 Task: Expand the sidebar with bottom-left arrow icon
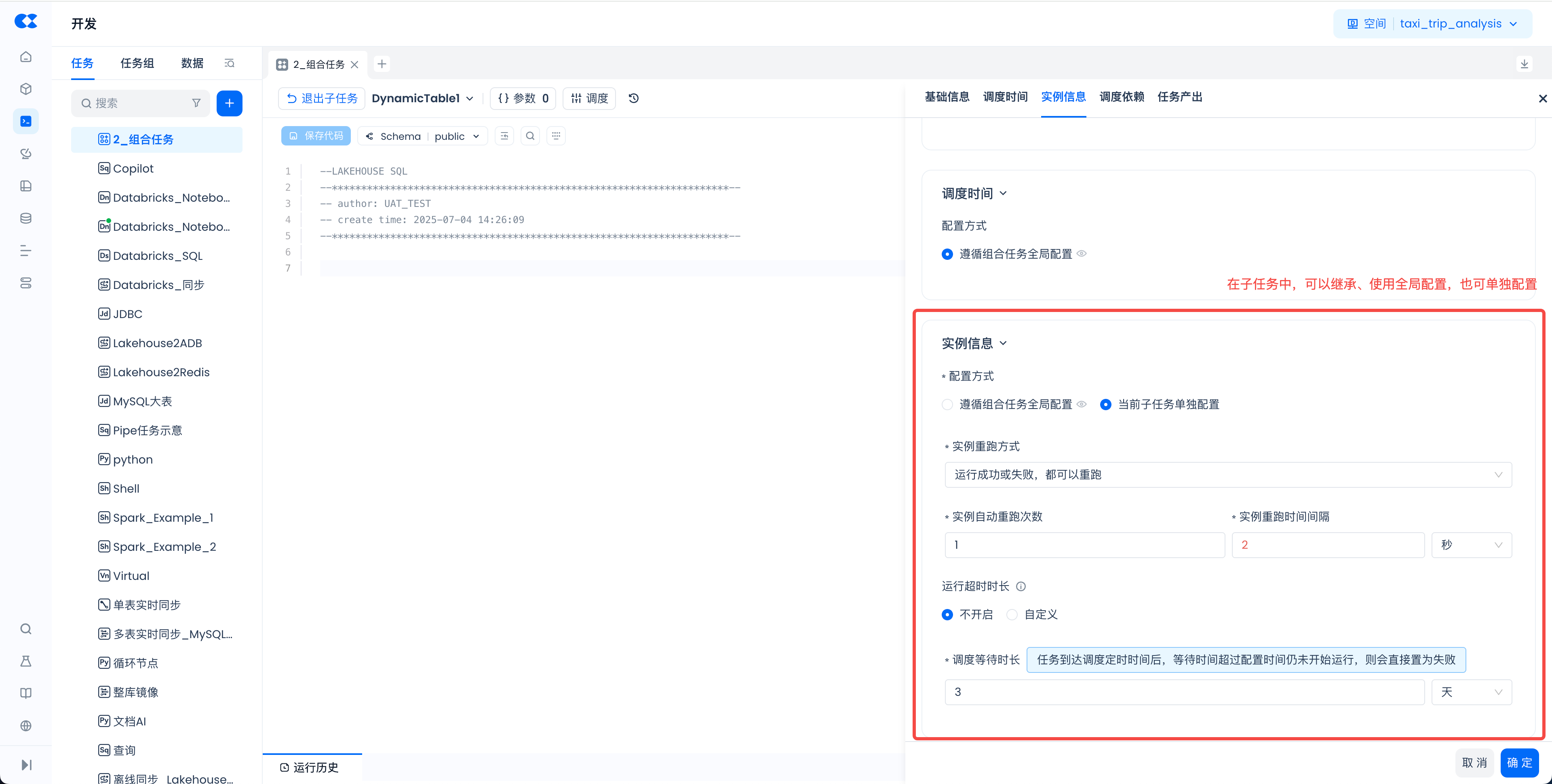(26, 765)
